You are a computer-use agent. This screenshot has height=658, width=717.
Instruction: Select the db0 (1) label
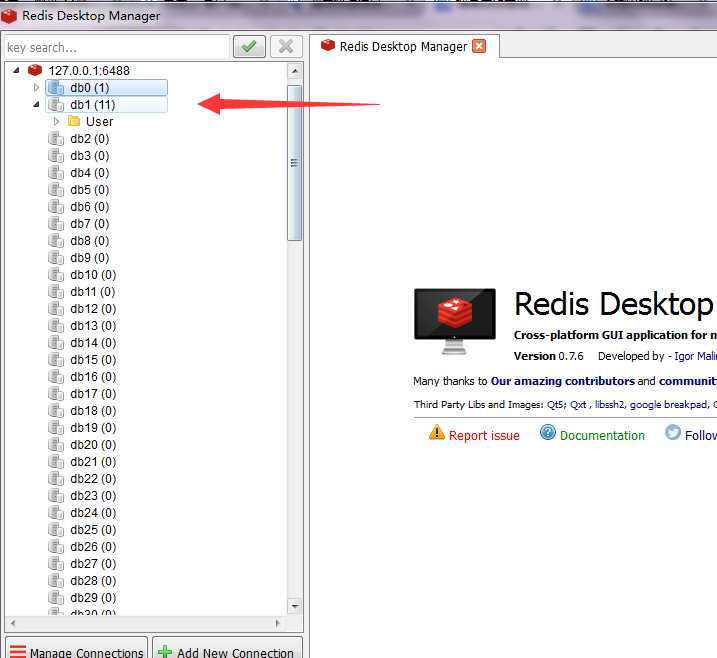click(90, 87)
